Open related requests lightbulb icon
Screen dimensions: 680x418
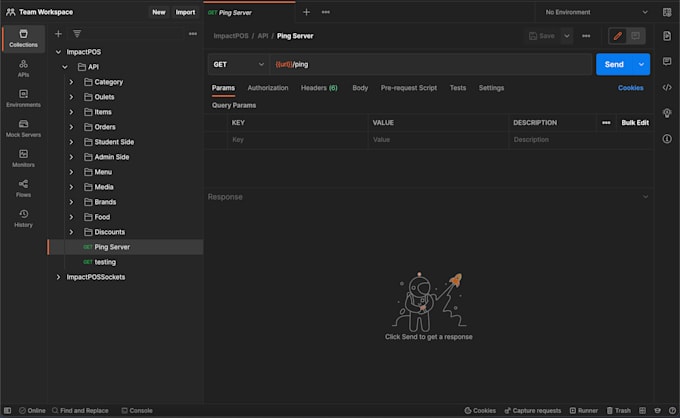(x=667, y=113)
